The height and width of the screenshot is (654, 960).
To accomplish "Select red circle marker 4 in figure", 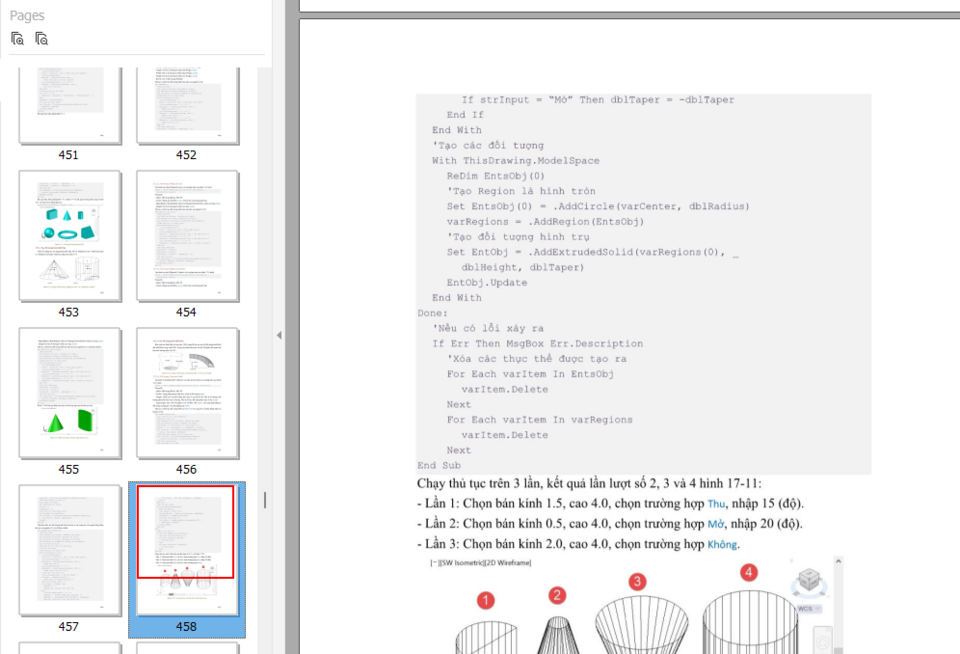I will pyautogui.click(x=749, y=573).
